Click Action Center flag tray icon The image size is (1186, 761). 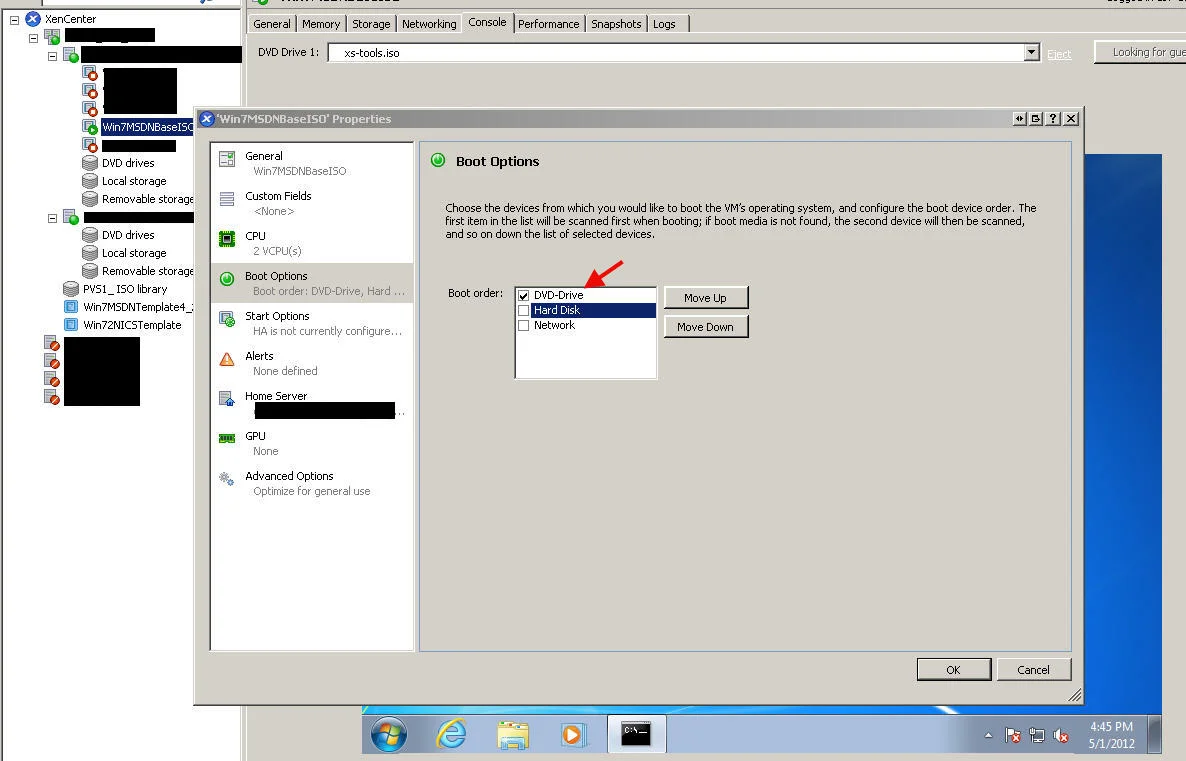tap(1013, 735)
